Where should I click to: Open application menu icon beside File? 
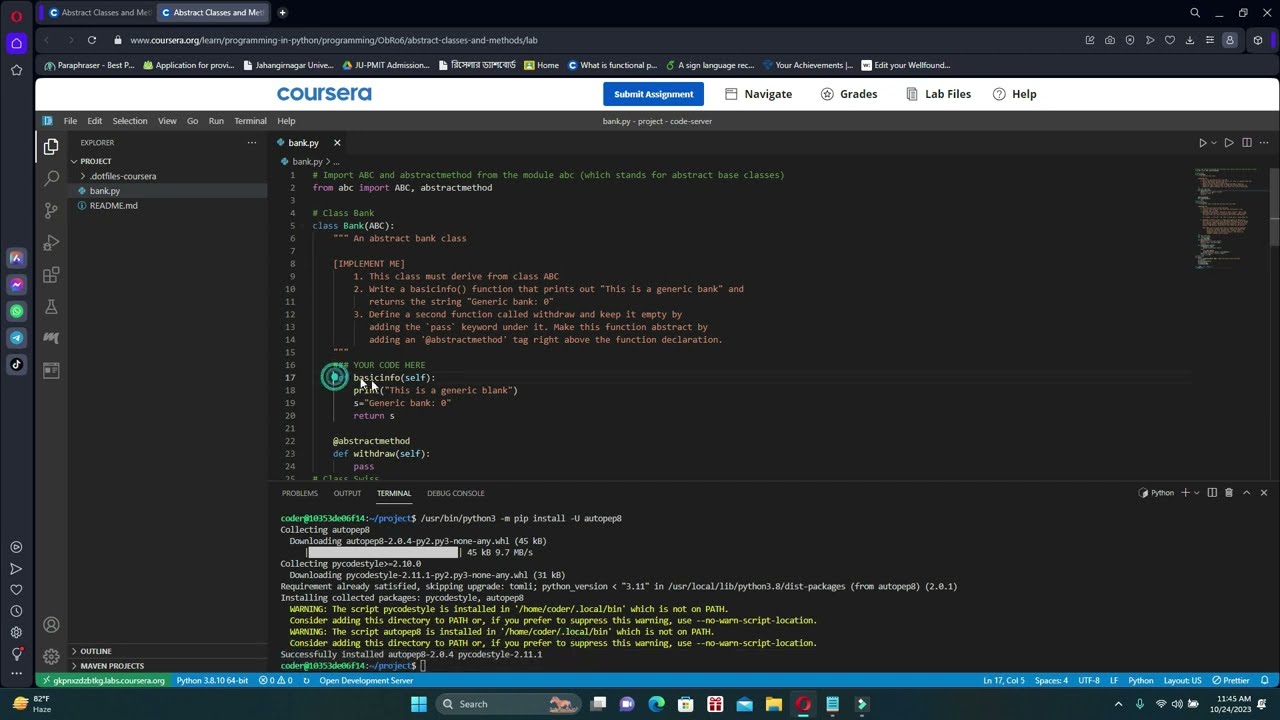pyautogui.click(x=47, y=121)
